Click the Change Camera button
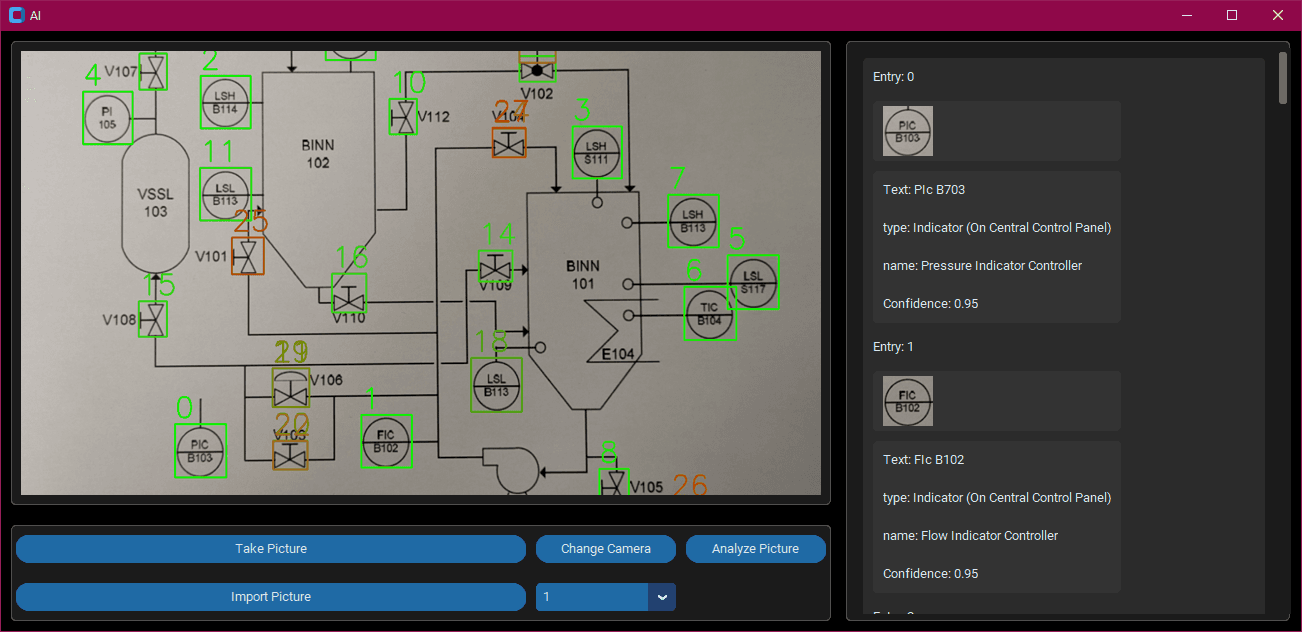The image size is (1302, 632). pyautogui.click(x=606, y=549)
